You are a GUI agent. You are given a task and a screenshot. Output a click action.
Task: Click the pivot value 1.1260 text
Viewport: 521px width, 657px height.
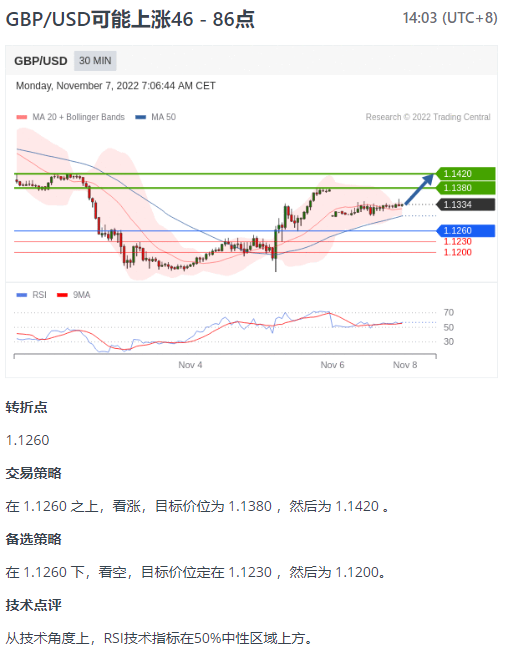[x=28, y=440]
